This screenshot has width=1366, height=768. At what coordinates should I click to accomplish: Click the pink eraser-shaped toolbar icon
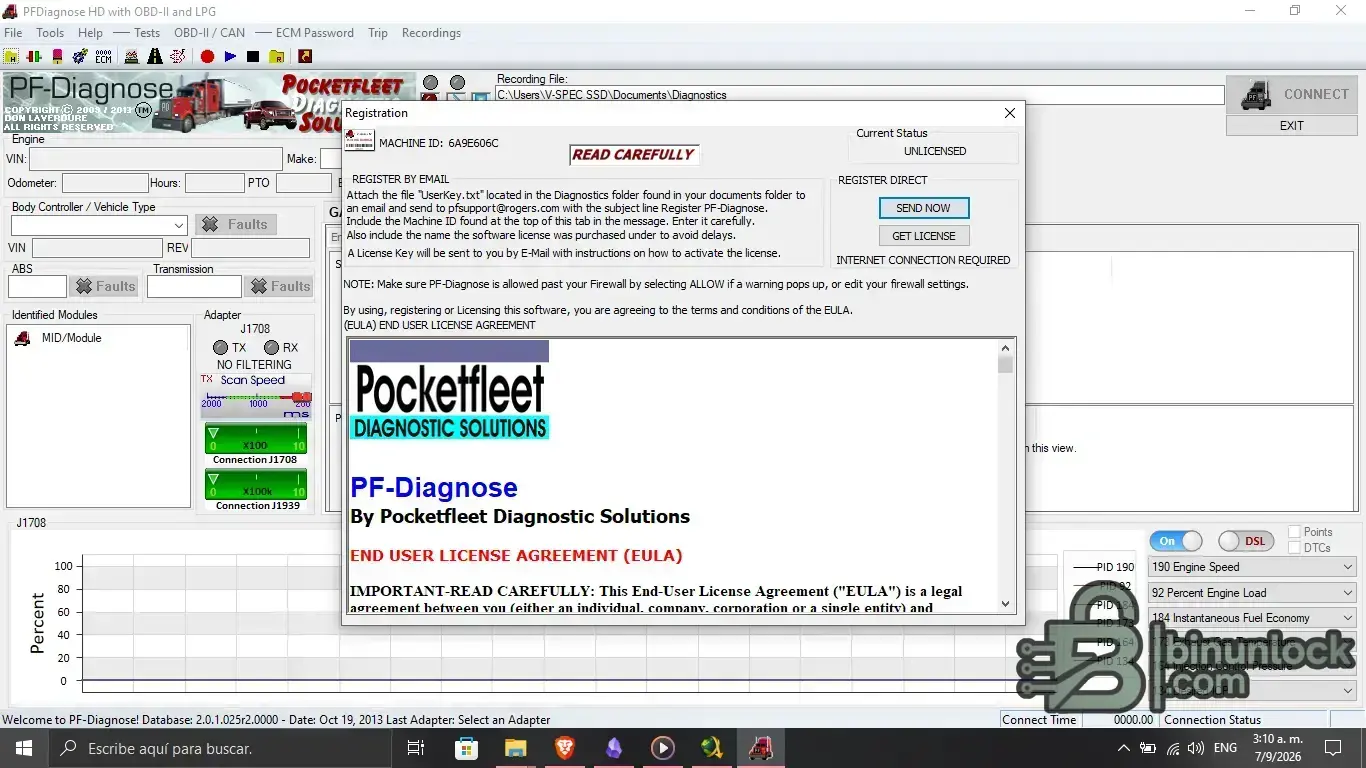58,57
